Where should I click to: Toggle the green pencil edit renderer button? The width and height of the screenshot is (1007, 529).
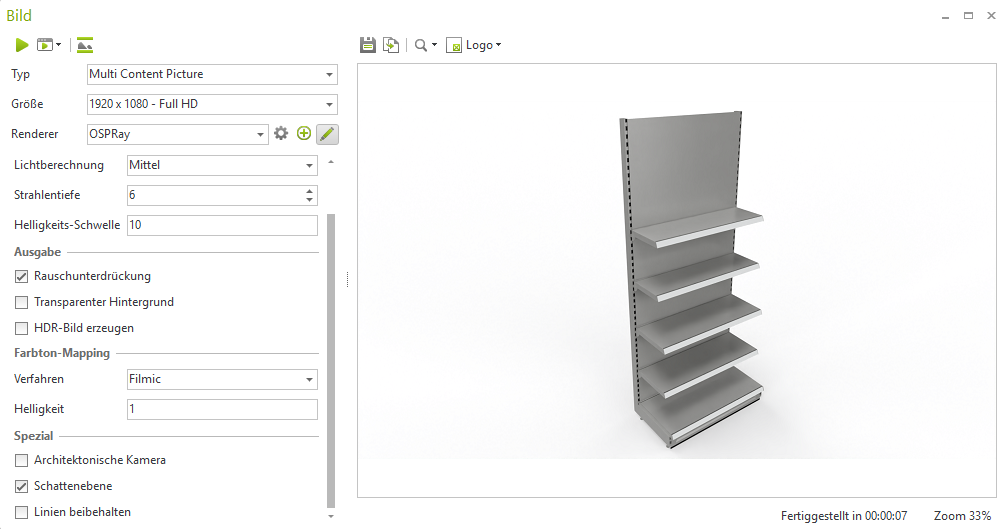327,134
